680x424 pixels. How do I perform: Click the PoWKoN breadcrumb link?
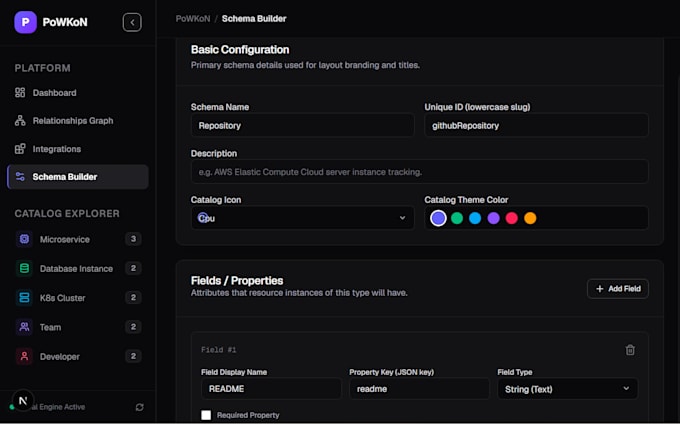(193, 19)
